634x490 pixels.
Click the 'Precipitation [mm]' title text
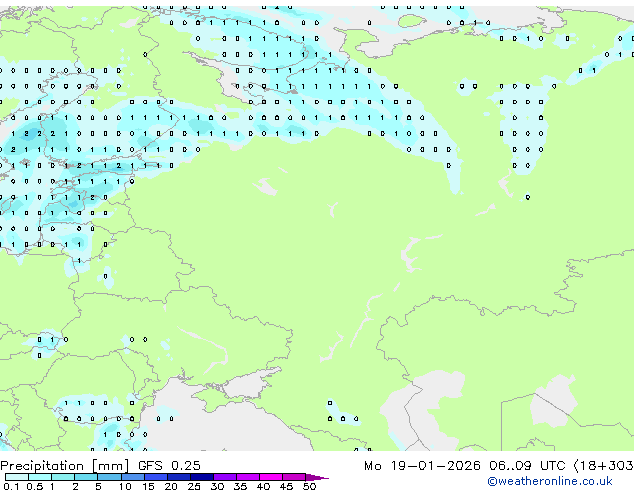pos(65,466)
